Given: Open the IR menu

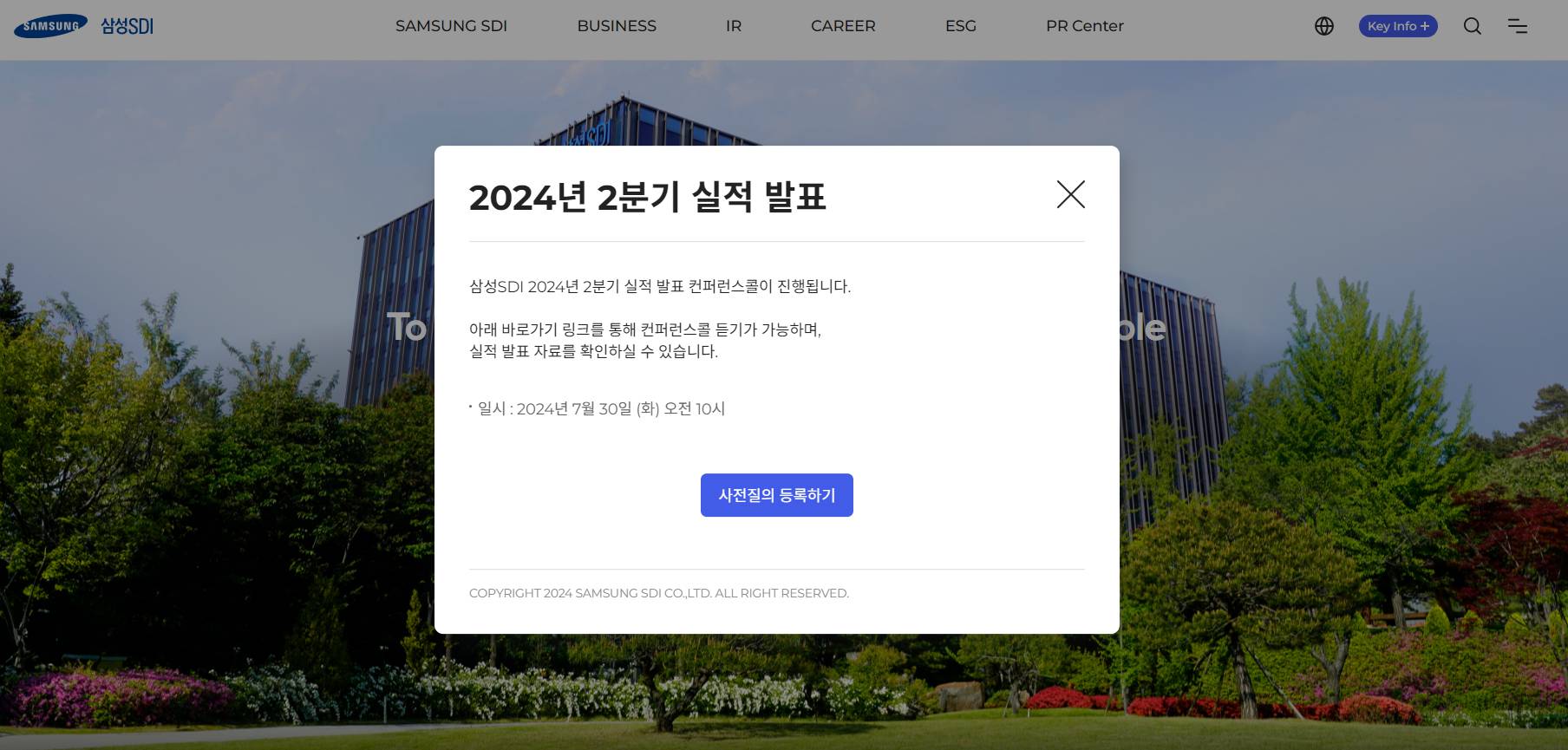Looking at the screenshot, I should 734,26.
